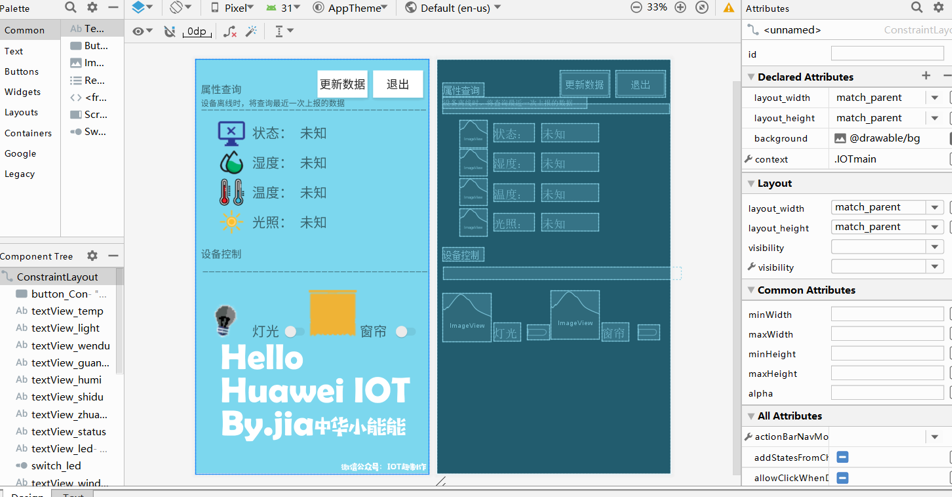Pick Switch item in palette

[x=92, y=131]
